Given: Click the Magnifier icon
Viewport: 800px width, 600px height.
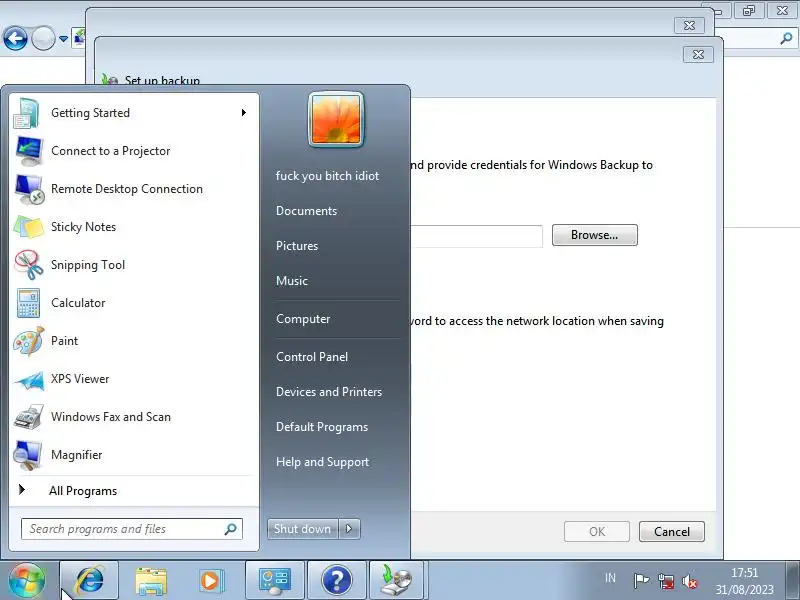Looking at the screenshot, I should 29,455.
